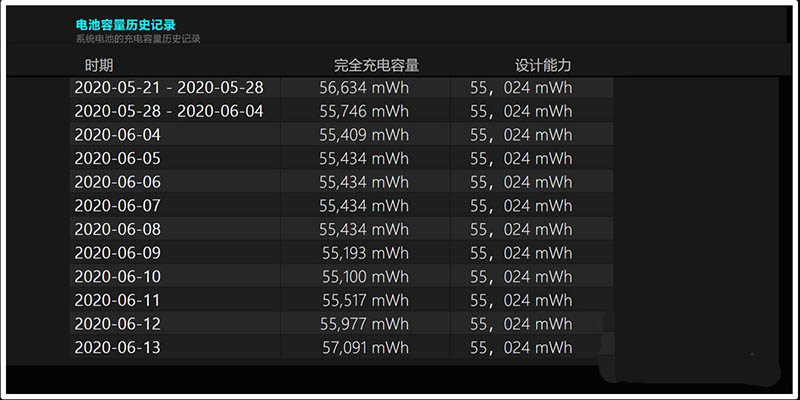
Task: Click design capacity in the 2020-06-06 row
Action: pyautogui.click(x=521, y=182)
